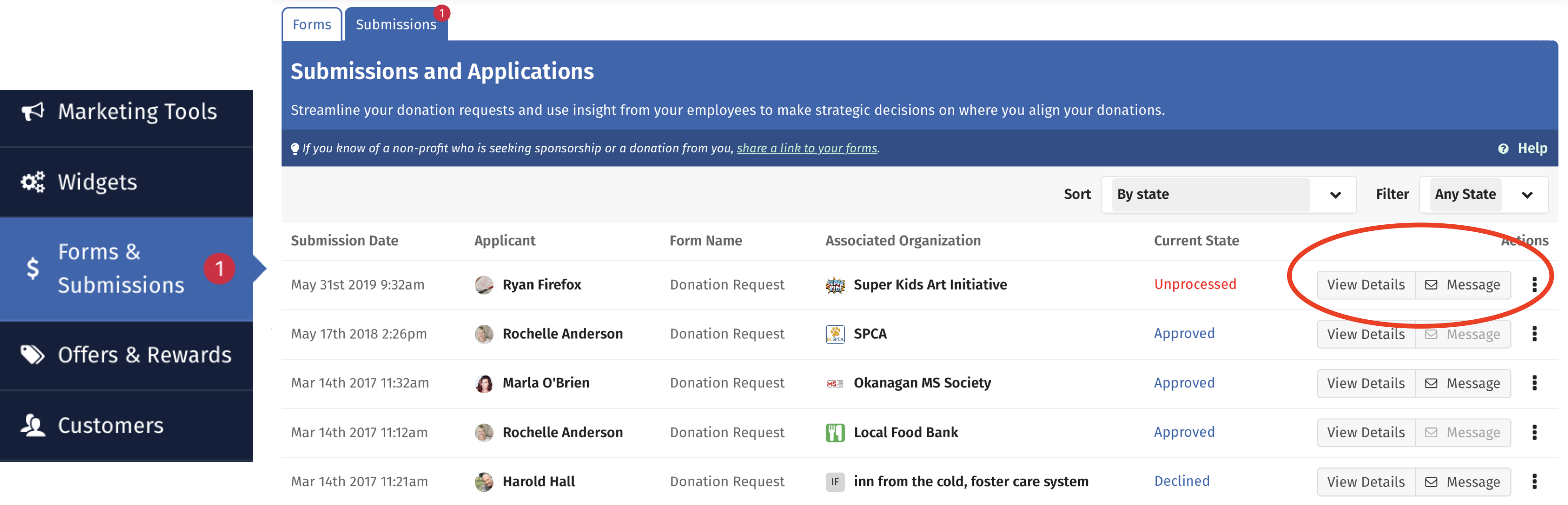Click the Widgets gears icon
Viewport: 1568px width, 505px height.
tap(33, 181)
